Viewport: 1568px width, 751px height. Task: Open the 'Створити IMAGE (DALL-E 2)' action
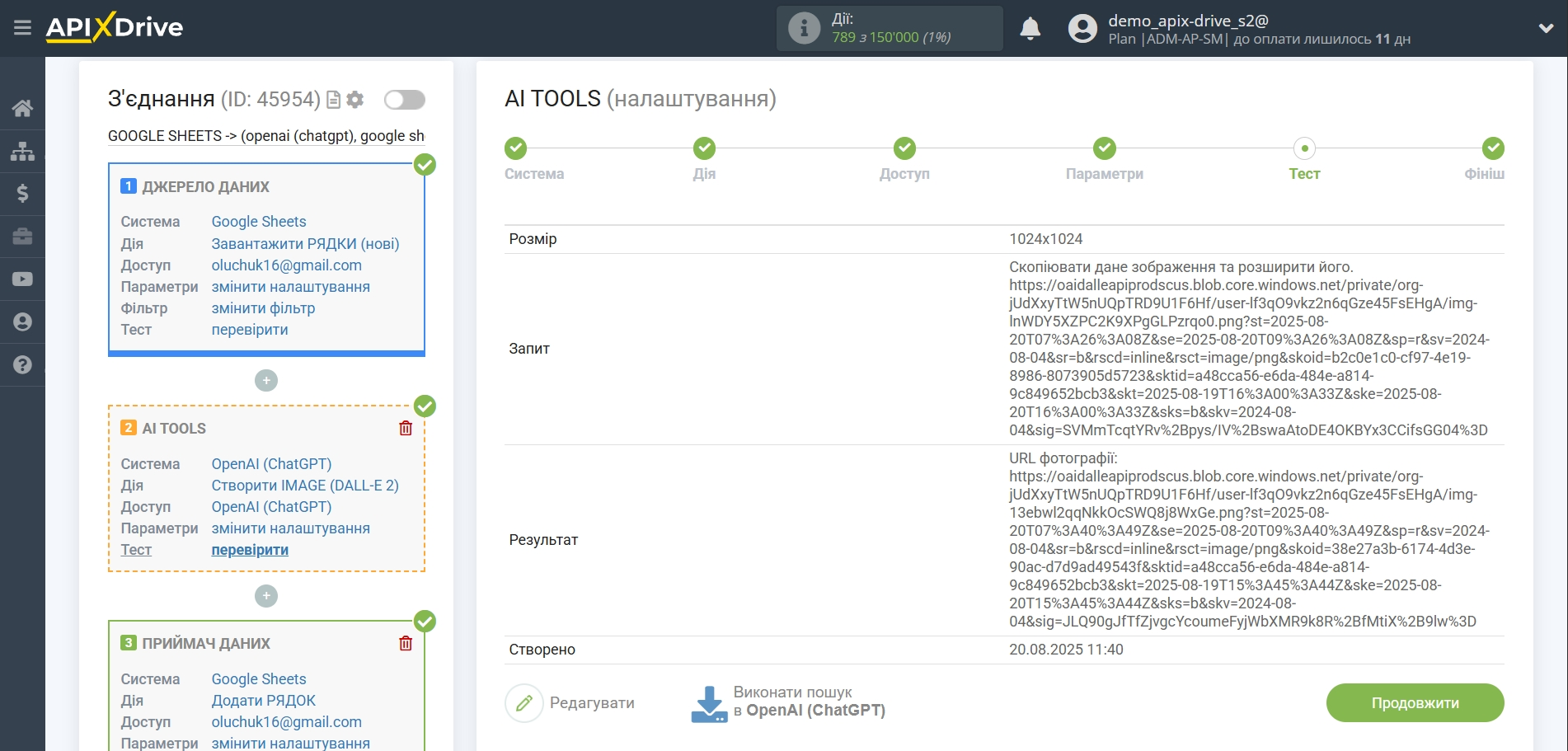[305, 486]
